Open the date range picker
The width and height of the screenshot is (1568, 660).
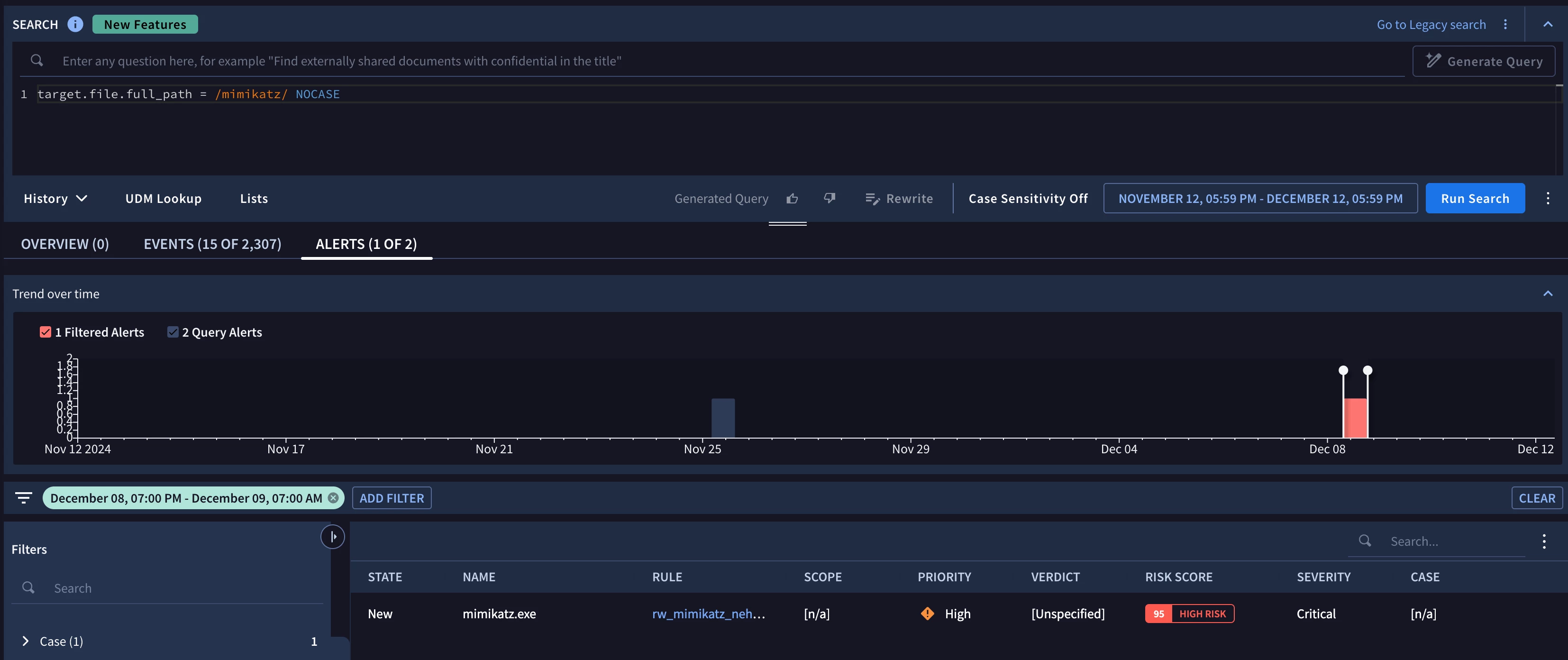[1260, 199]
